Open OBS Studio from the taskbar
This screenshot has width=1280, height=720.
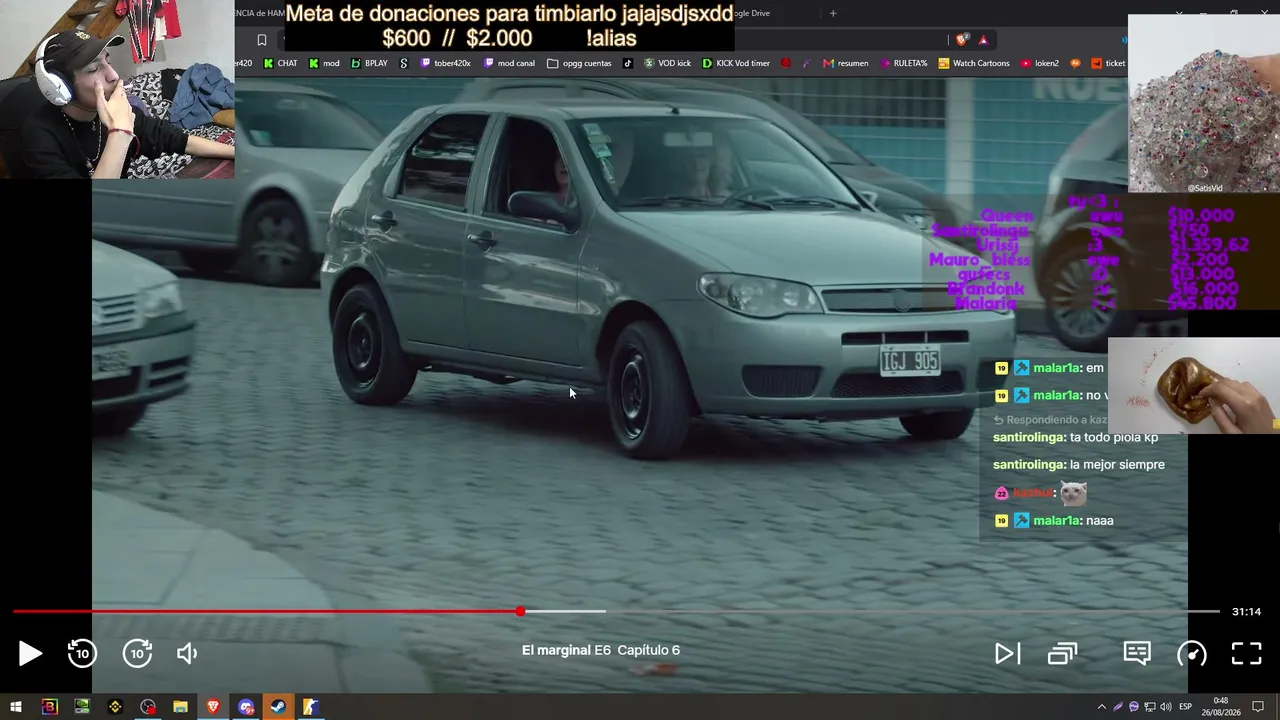click(x=148, y=707)
